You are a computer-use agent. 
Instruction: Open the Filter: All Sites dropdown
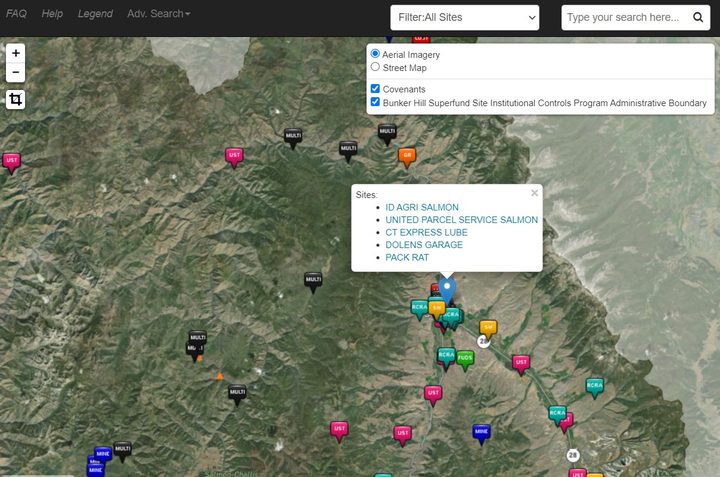click(x=465, y=17)
